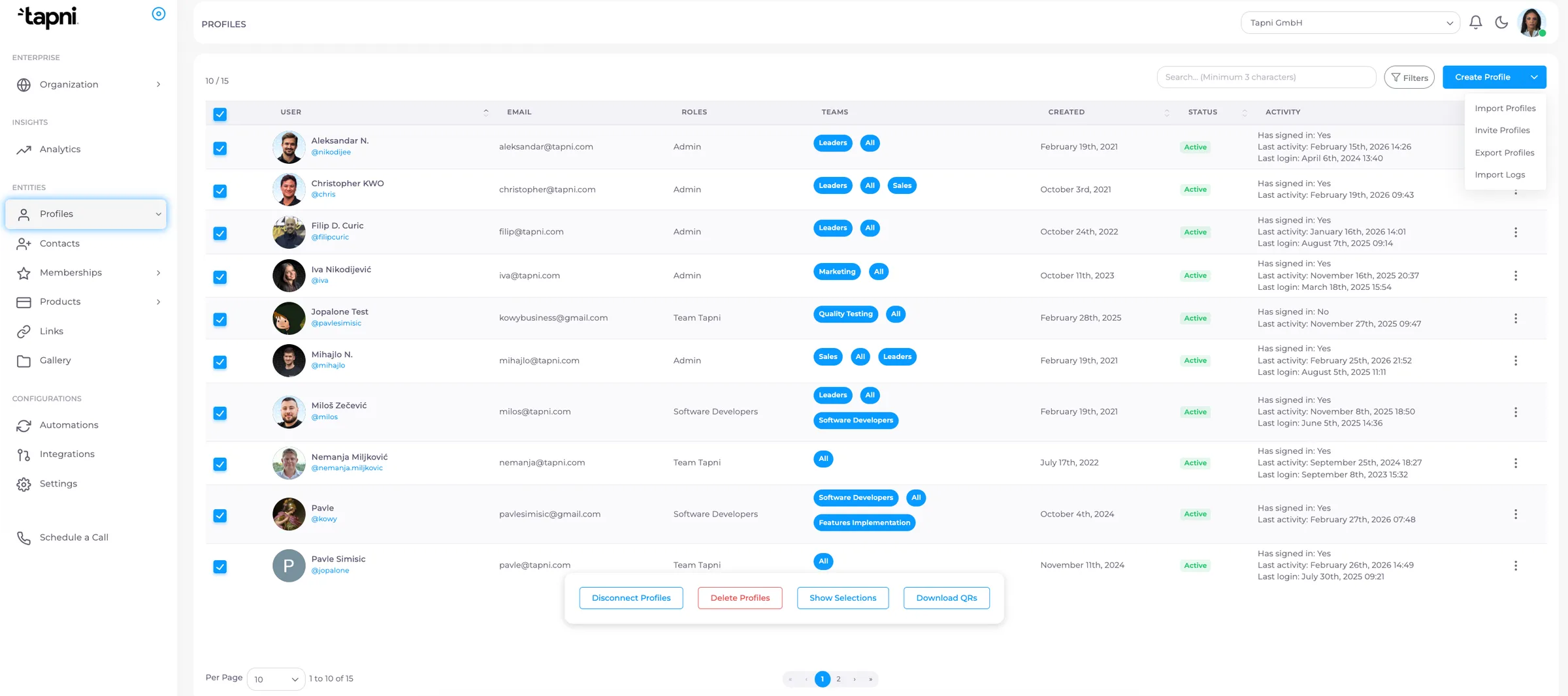Screen dimensions: 1568x696
Task: Click the Show Selections button
Action: pos(843,598)
